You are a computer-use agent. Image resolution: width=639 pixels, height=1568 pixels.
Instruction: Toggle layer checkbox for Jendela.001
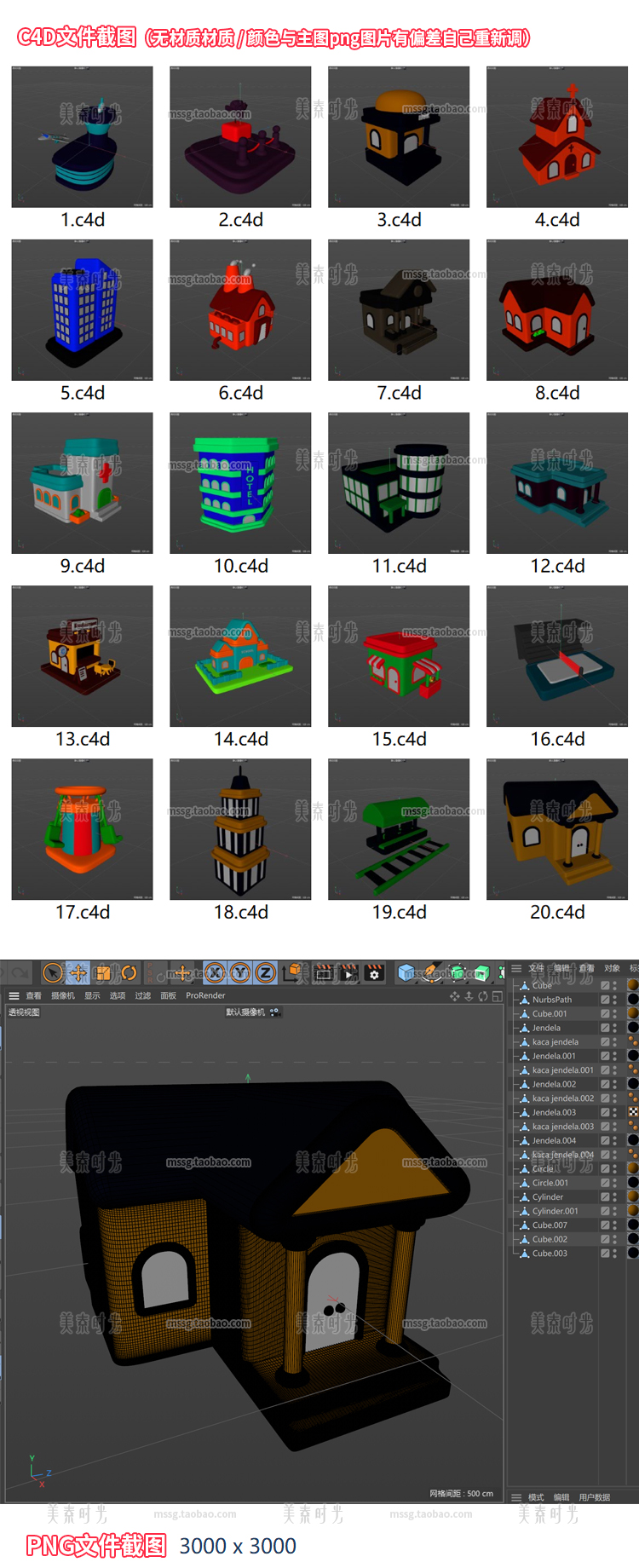(605, 1056)
